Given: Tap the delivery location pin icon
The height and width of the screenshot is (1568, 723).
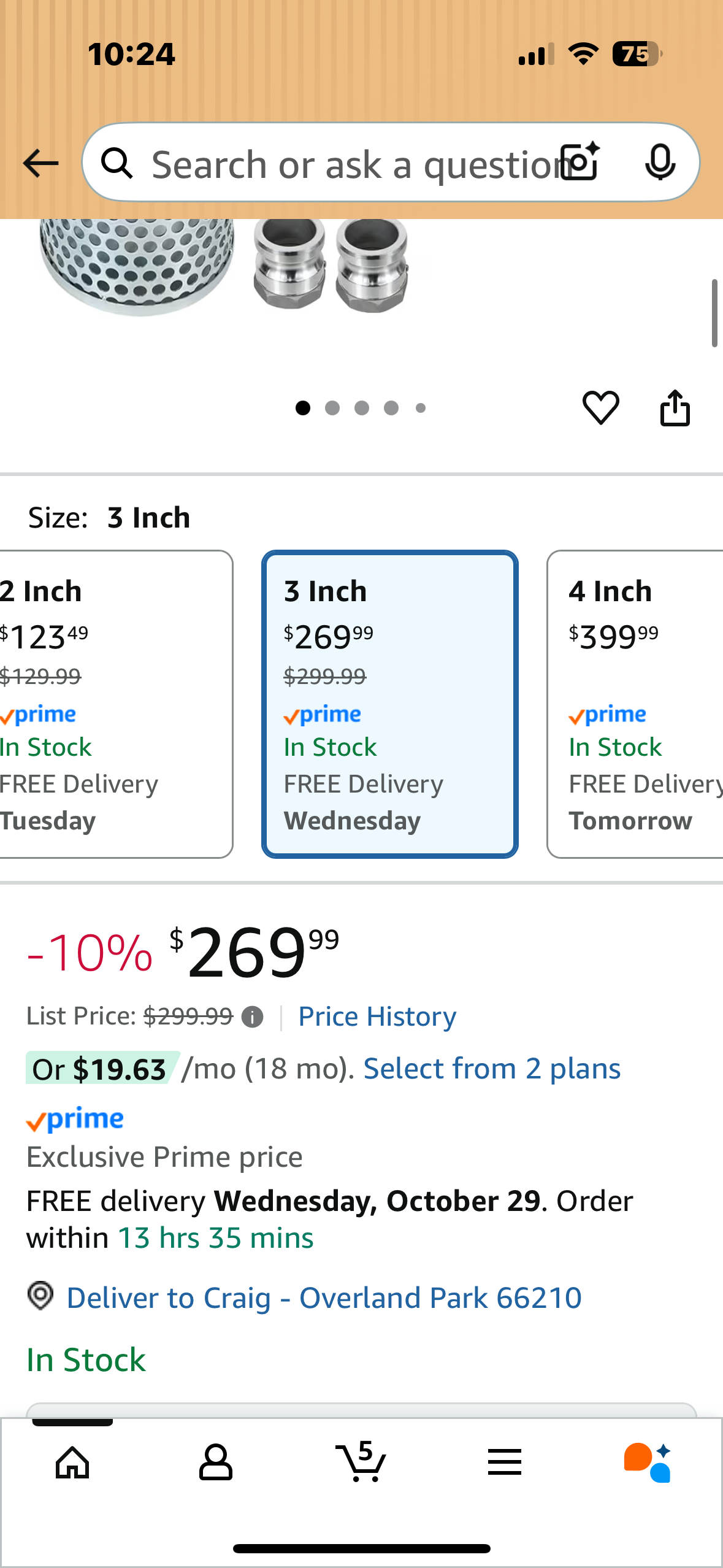Looking at the screenshot, I should coord(39,1297).
